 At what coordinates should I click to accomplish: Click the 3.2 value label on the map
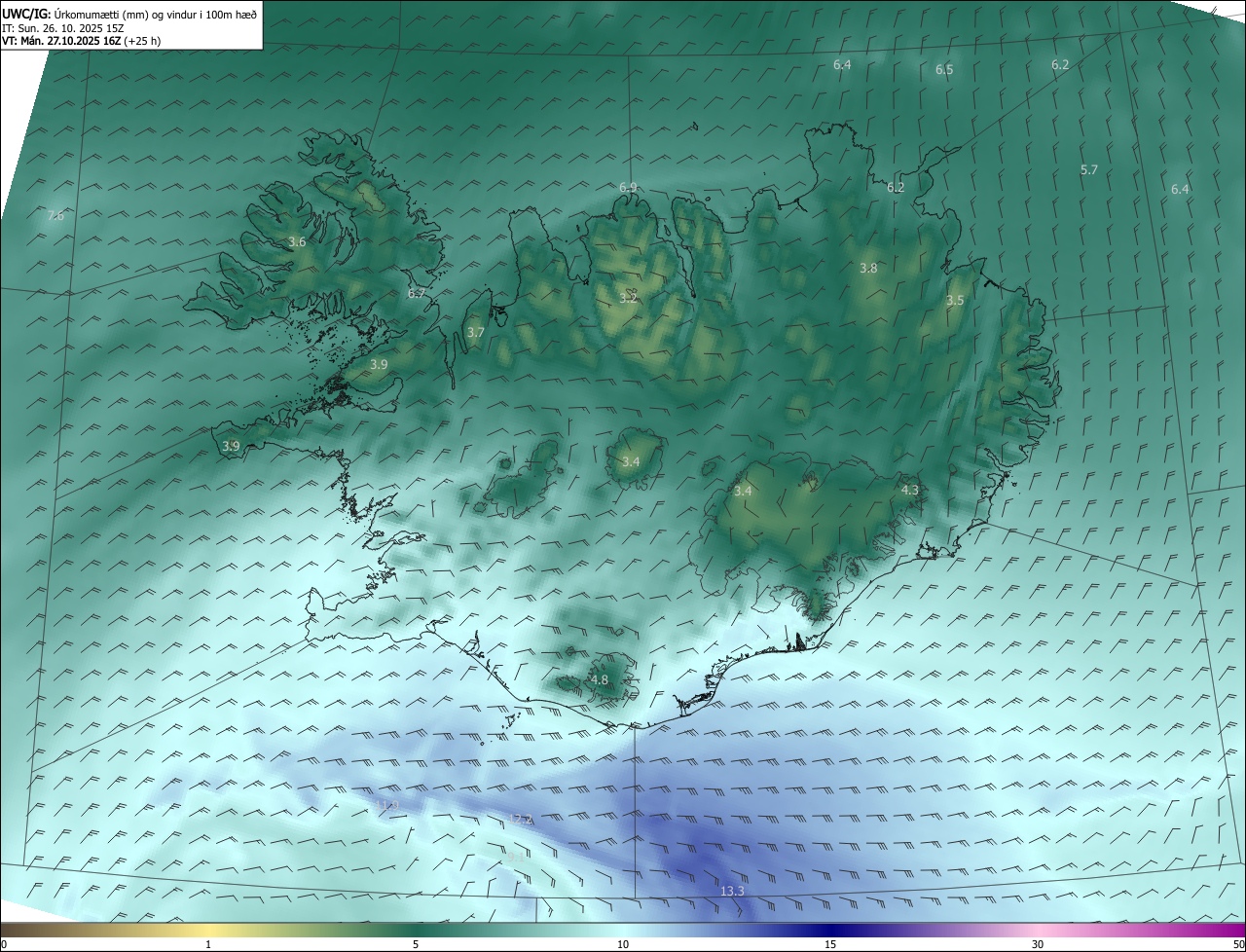tap(628, 297)
